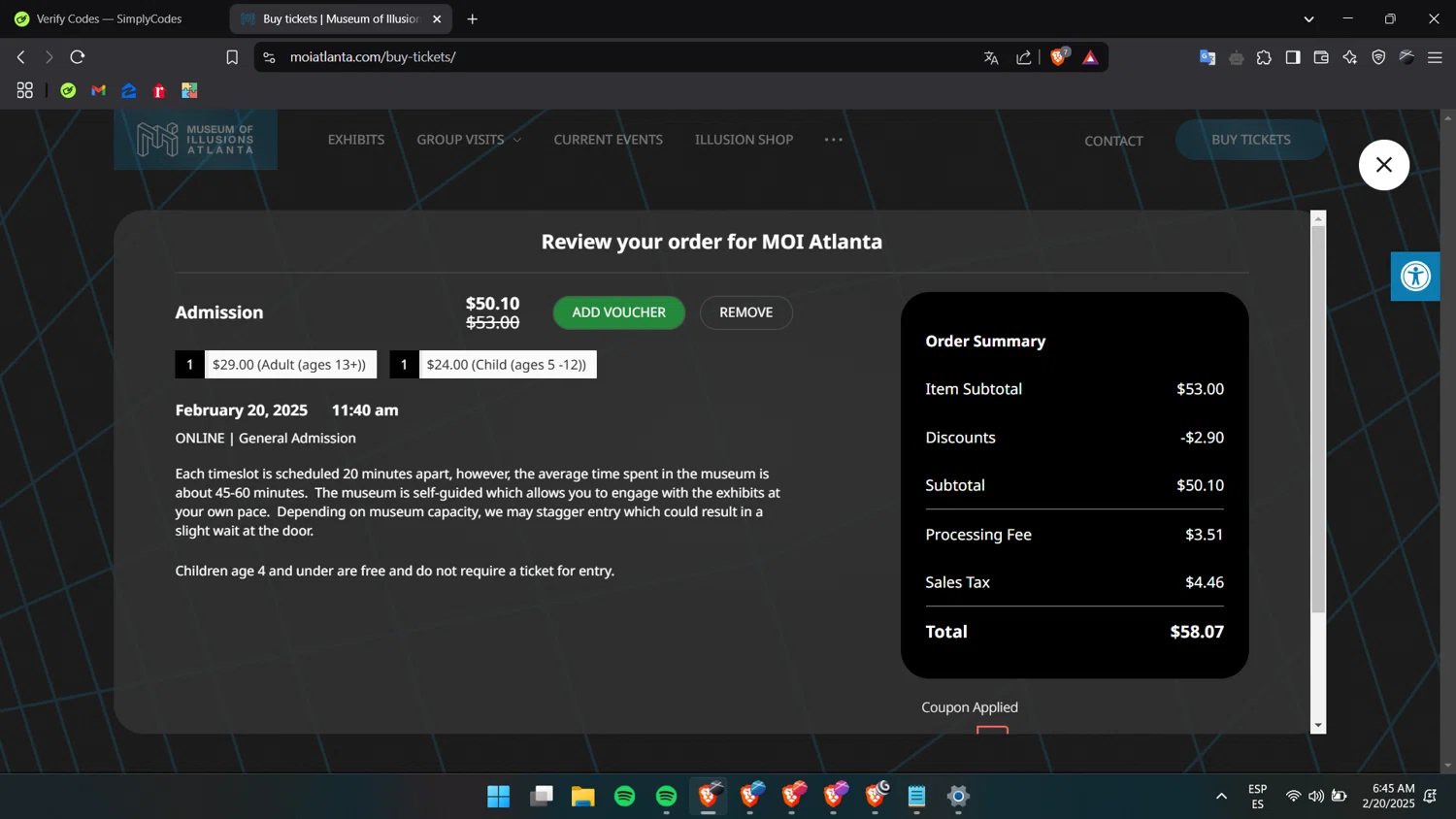Open the accessibility options widget
Image resolution: width=1456 pixels, height=819 pixels.
[1415, 277]
